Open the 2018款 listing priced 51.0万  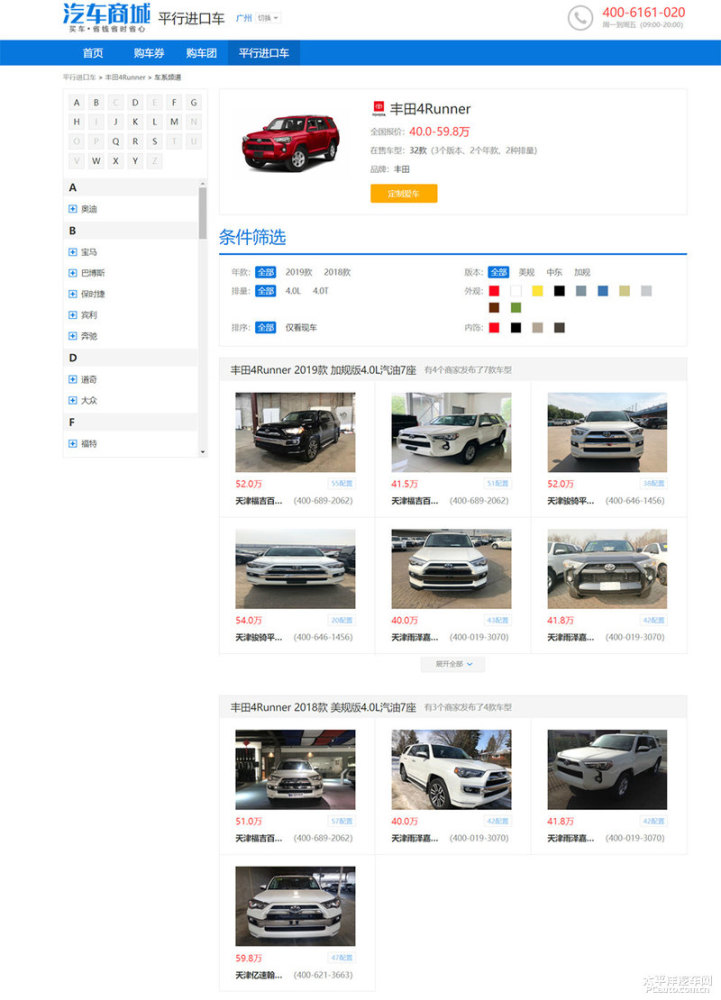click(x=295, y=770)
